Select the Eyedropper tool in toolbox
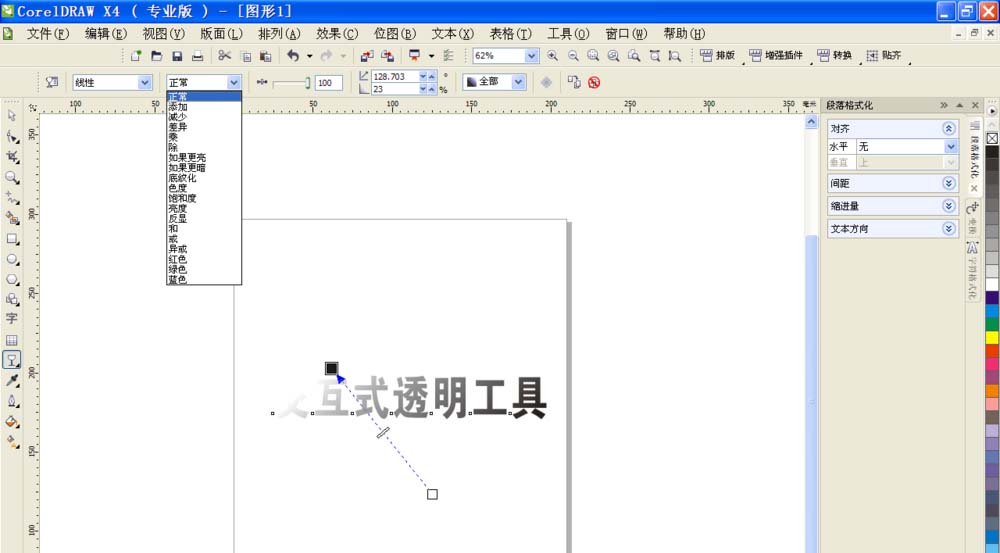Viewport: 1000px width, 553px height. pyautogui.click(x=11, y=381)
